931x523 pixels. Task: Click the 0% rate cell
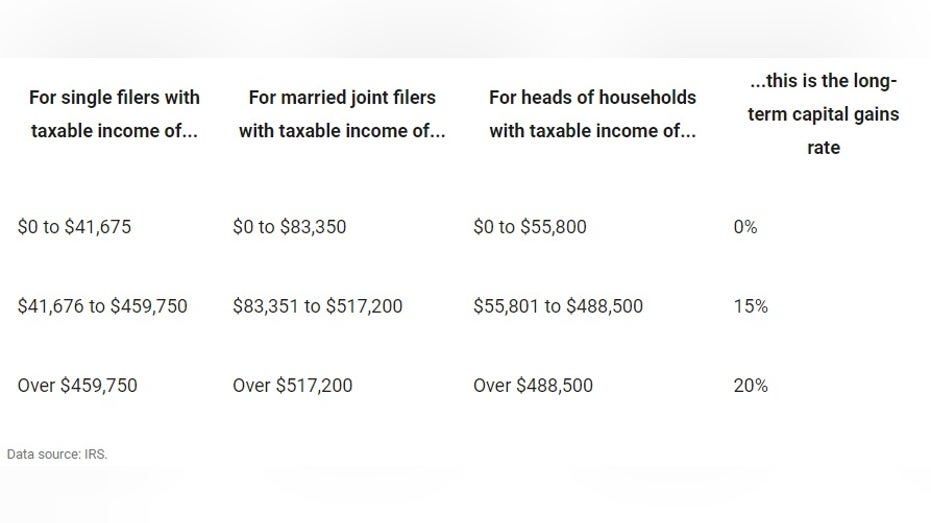point(745,227)
